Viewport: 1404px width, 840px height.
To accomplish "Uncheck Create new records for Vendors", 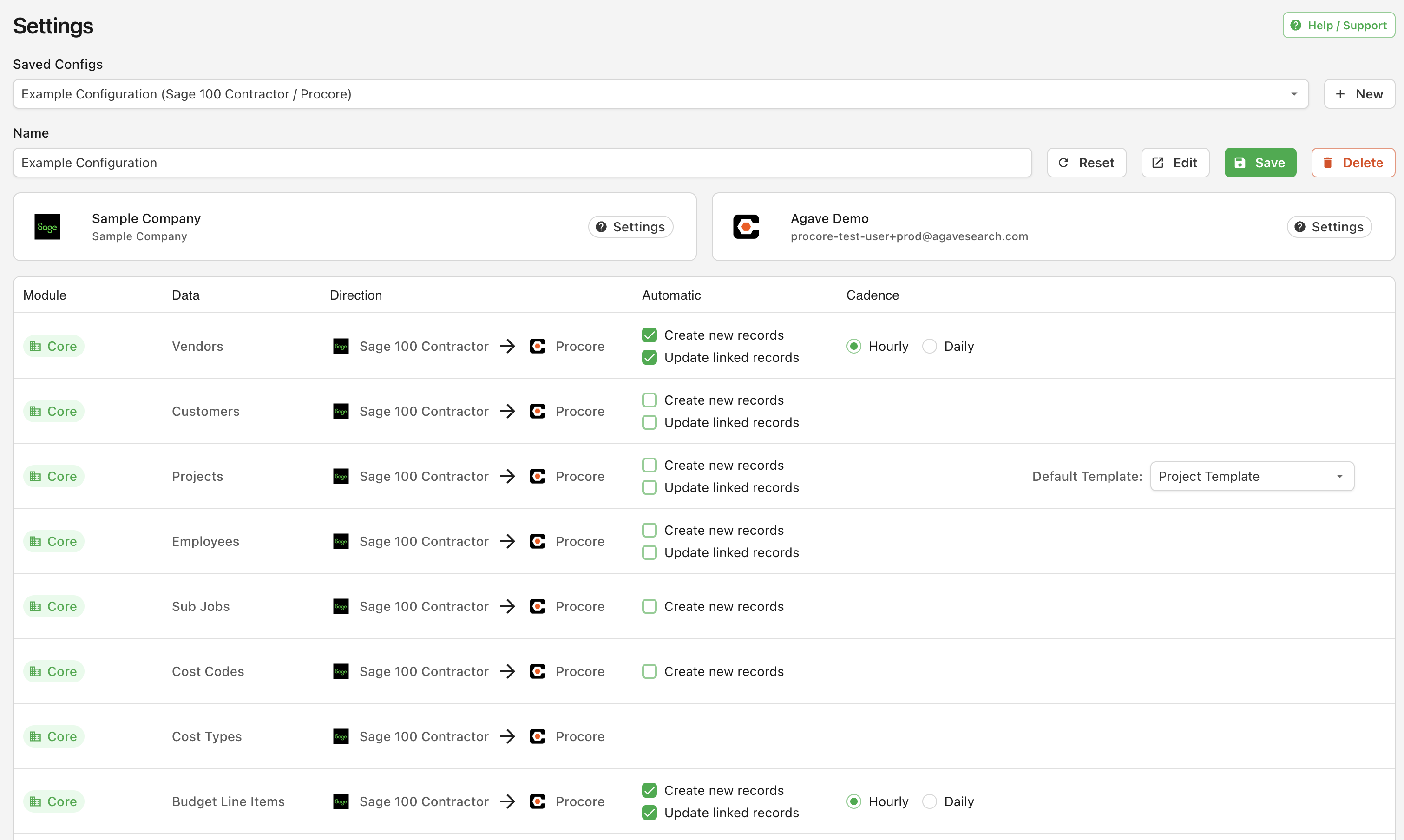I will point(649,335).
